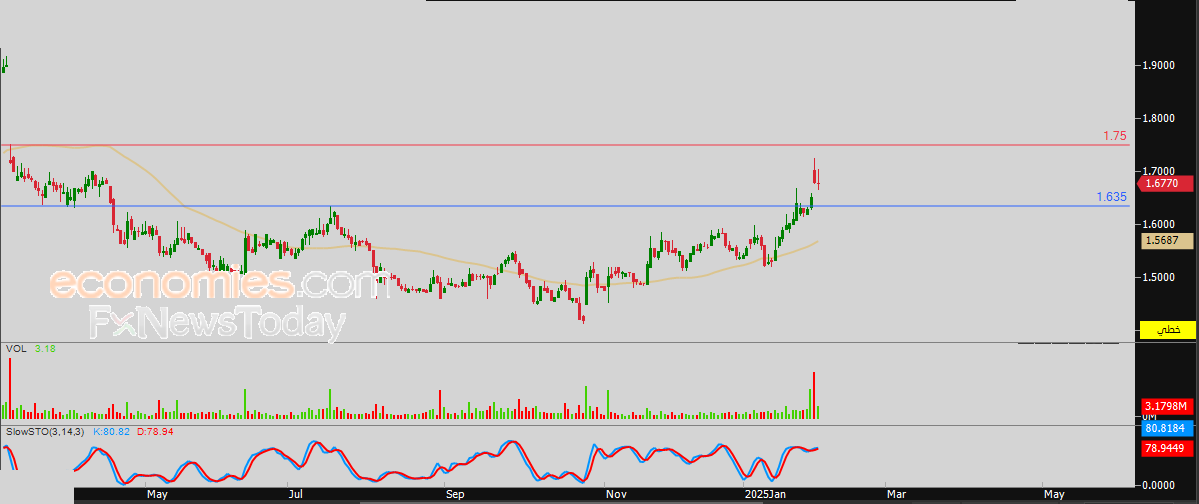Image resolution: width=1199 pixels, height=504 pixels.
Task: Click the Mar label on the date axis
Action: 895,495
